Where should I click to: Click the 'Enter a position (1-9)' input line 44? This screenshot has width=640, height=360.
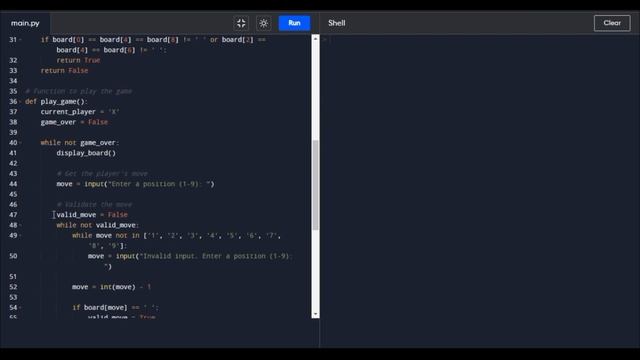[135, 184]
